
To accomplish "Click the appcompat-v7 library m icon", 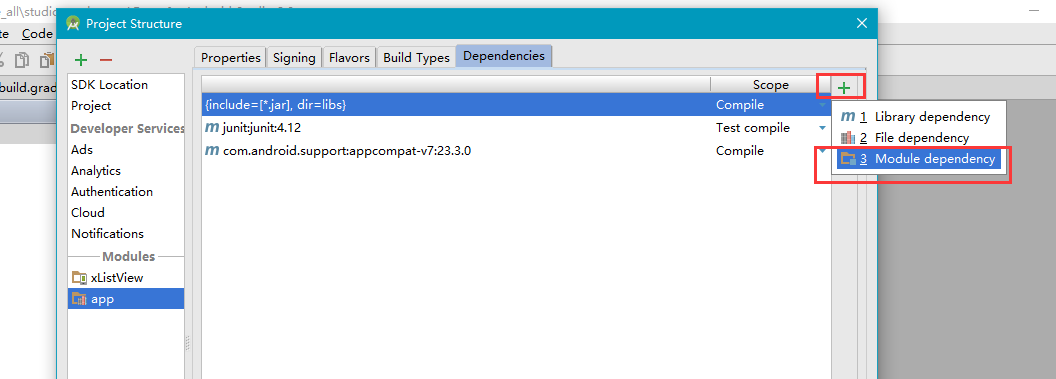I will pos(211,151).
